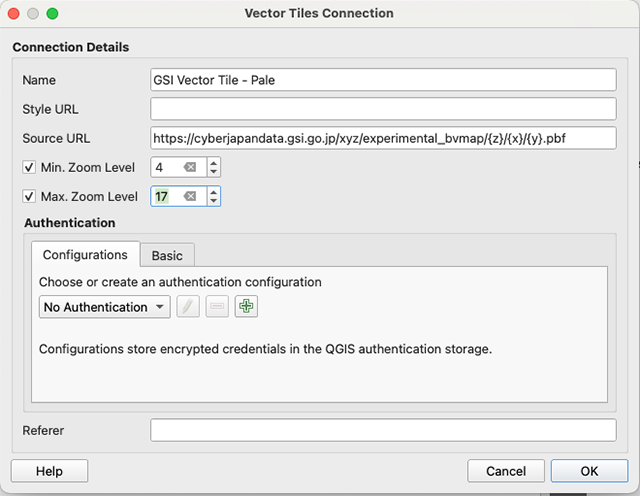Viewport: 640px width, 496px height.
Task: Click the Authentication section label
Action: (70, 222)
